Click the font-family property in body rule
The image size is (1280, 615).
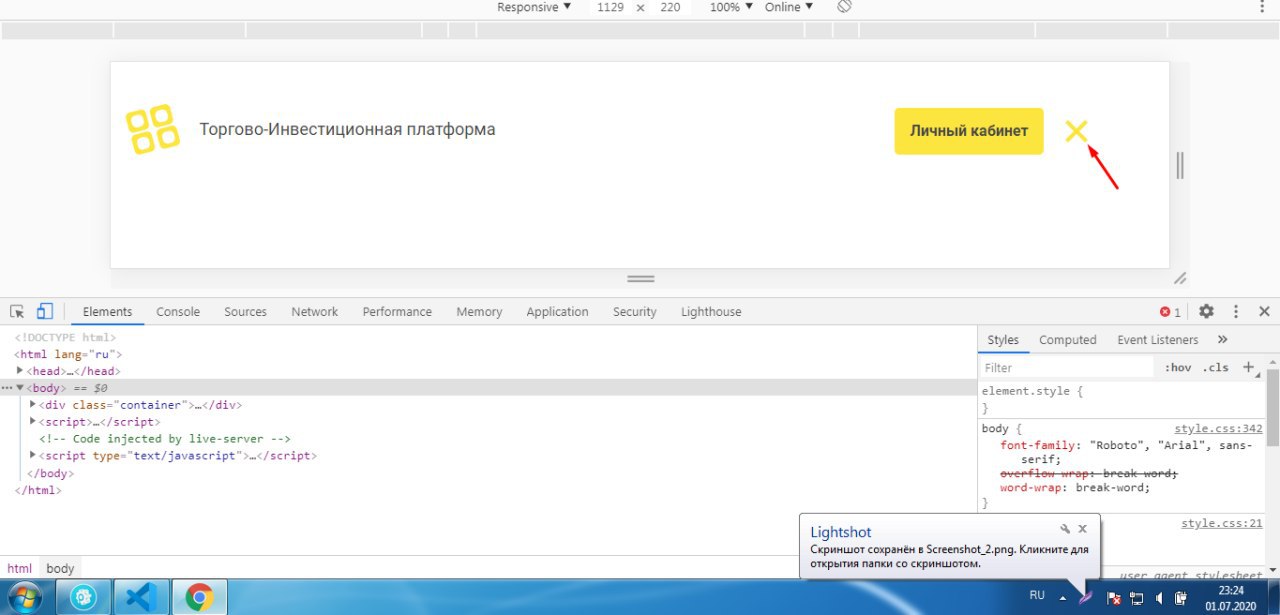coord(1037,446)
